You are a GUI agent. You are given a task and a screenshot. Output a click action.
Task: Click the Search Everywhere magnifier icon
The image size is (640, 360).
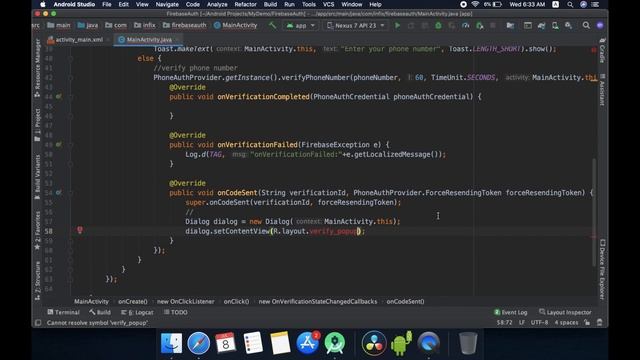coord(586,25)
